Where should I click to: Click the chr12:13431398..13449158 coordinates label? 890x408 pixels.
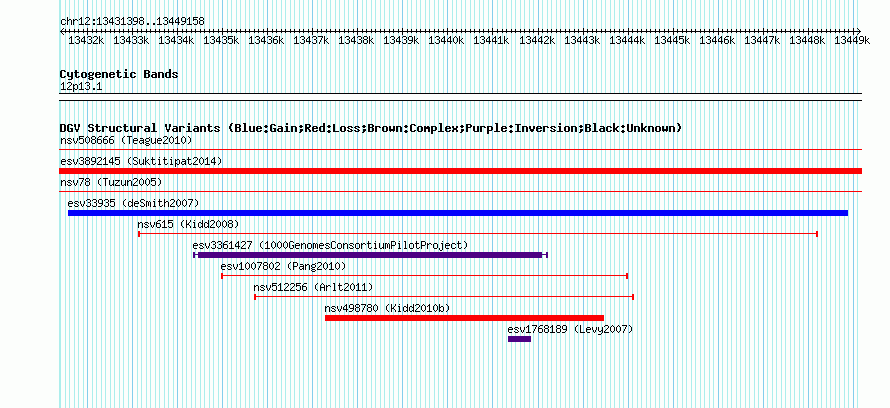132,21
